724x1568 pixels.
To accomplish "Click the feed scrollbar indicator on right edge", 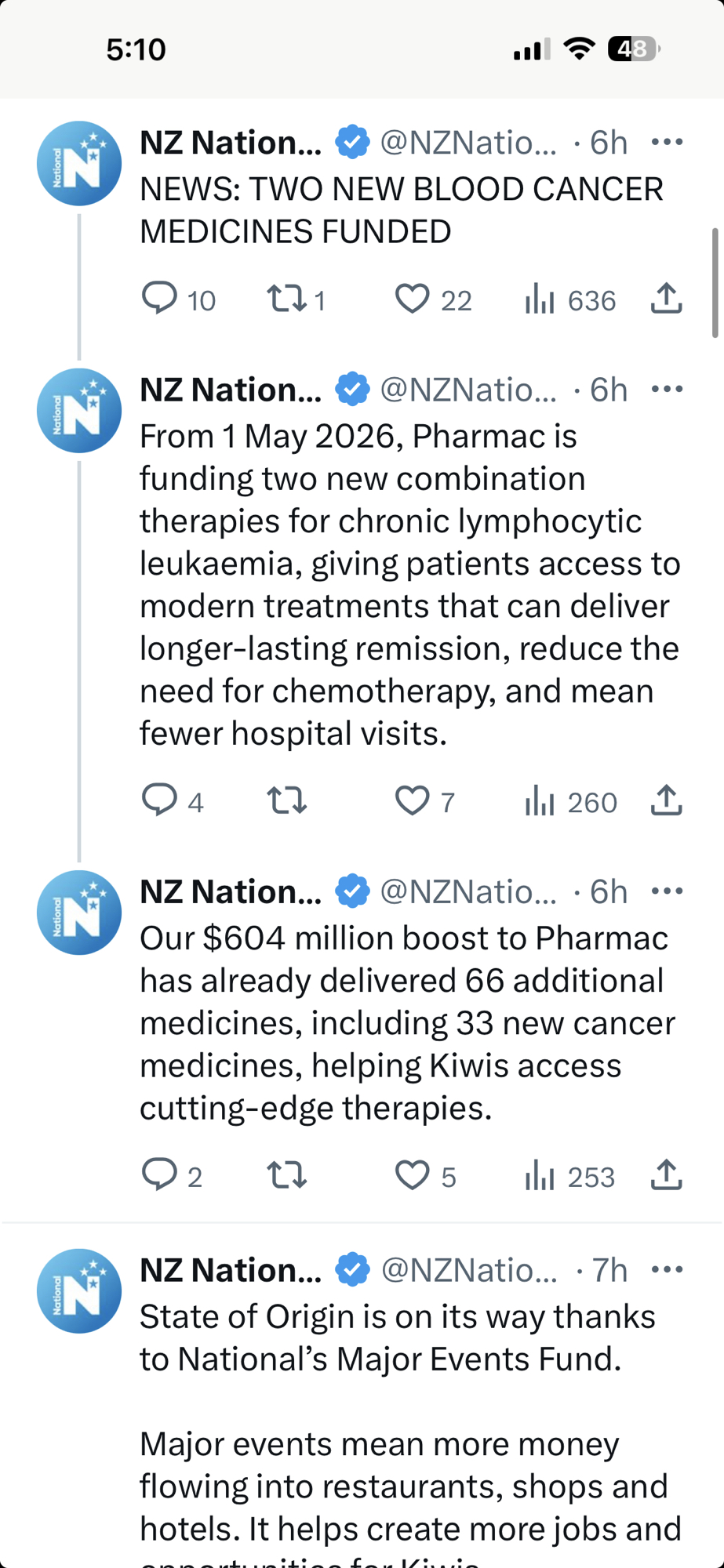I will 715,282.
